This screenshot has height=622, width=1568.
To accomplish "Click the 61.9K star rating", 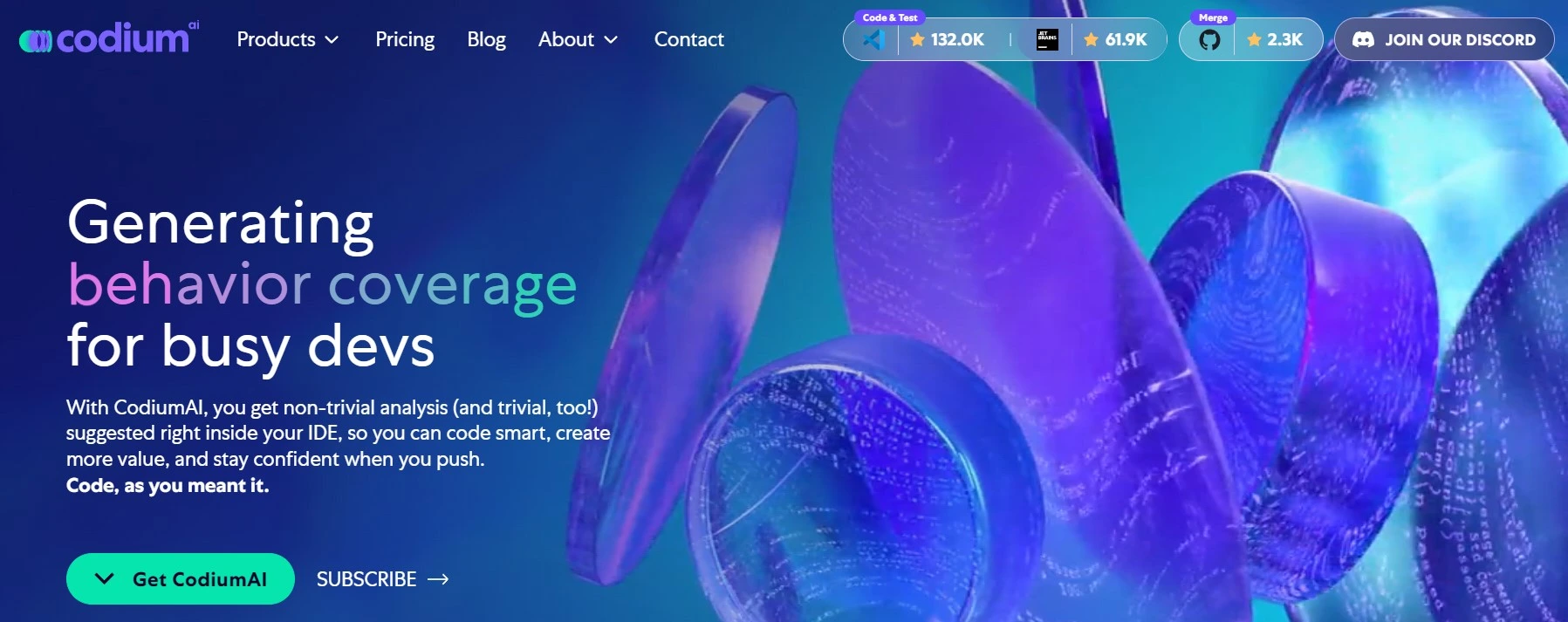I will coord(1116,39).
